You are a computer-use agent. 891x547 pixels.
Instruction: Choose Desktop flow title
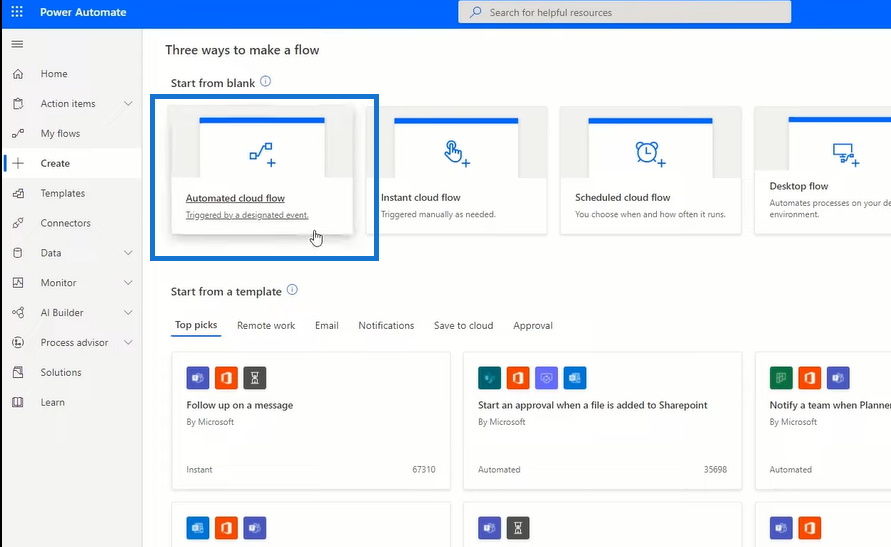coord(798,186)
